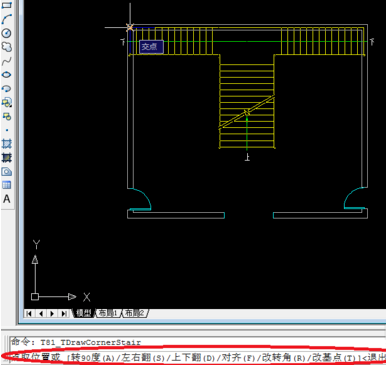Screen dimensions: 386x388
Task: Select the Rectangle draw tool
Action: tap(7, 5)
